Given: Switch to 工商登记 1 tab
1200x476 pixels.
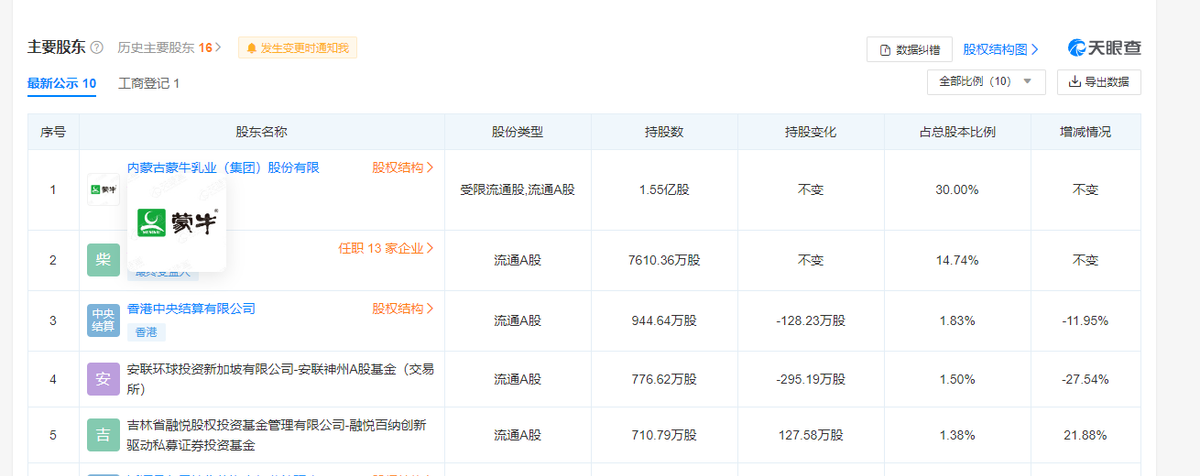Looking at the screenshot, I should tap(149, 83).
